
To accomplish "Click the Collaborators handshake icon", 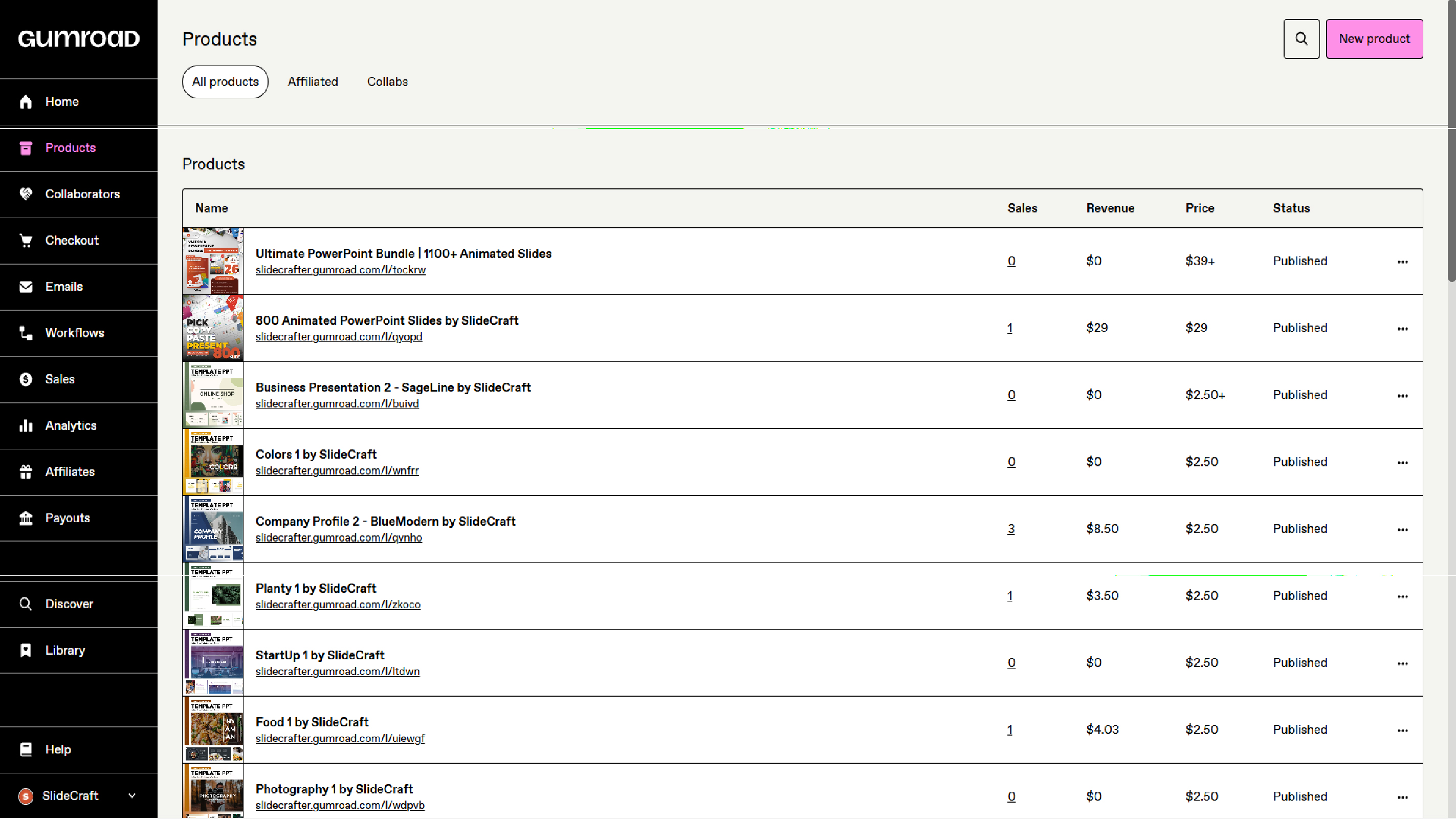I will coord(26,194).
